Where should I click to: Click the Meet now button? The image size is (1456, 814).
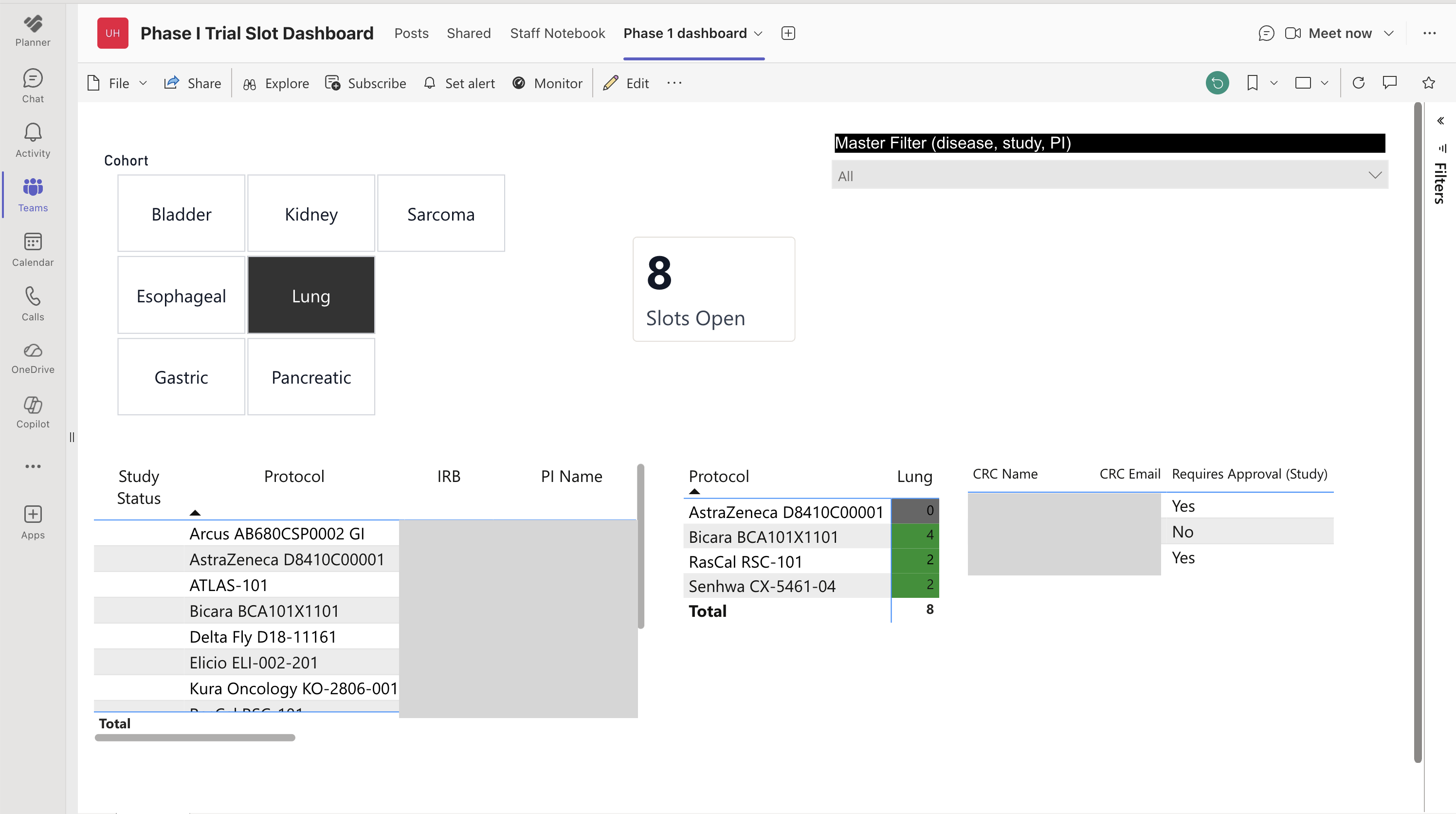pyautogui.click(x=1329, y=34)
